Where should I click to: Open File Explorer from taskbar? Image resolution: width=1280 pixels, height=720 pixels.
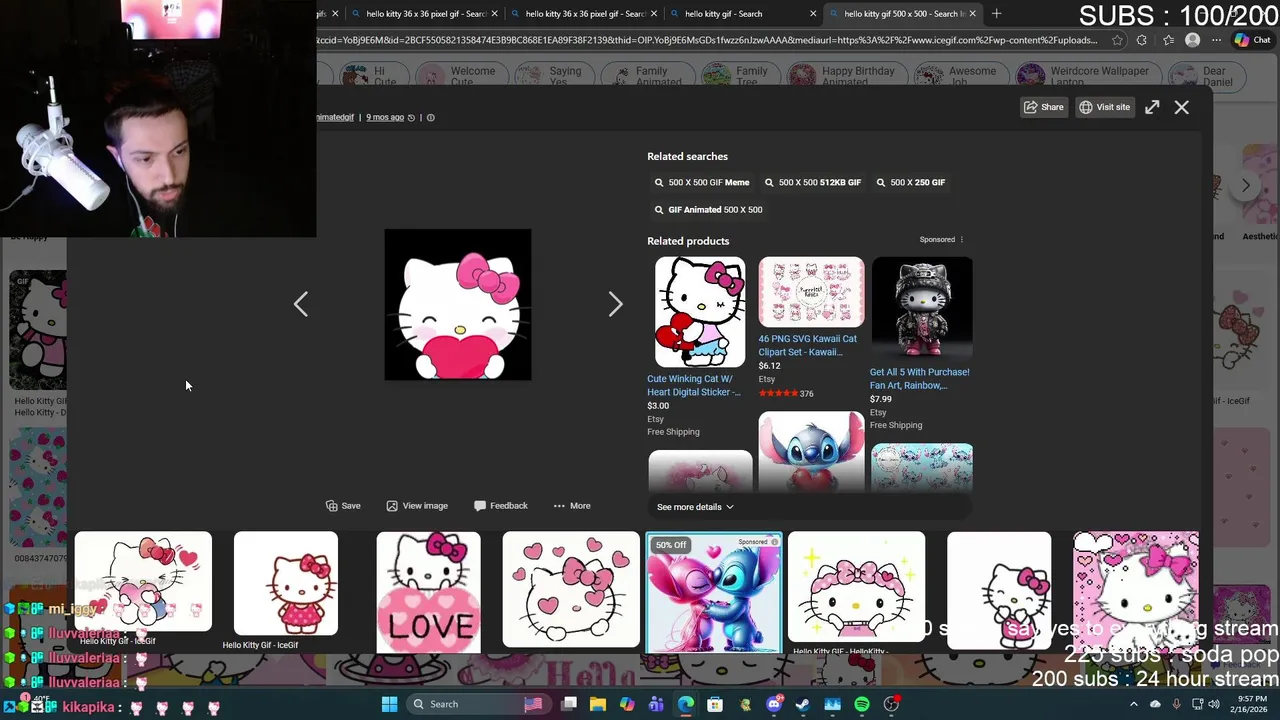[x=598, y=704]
